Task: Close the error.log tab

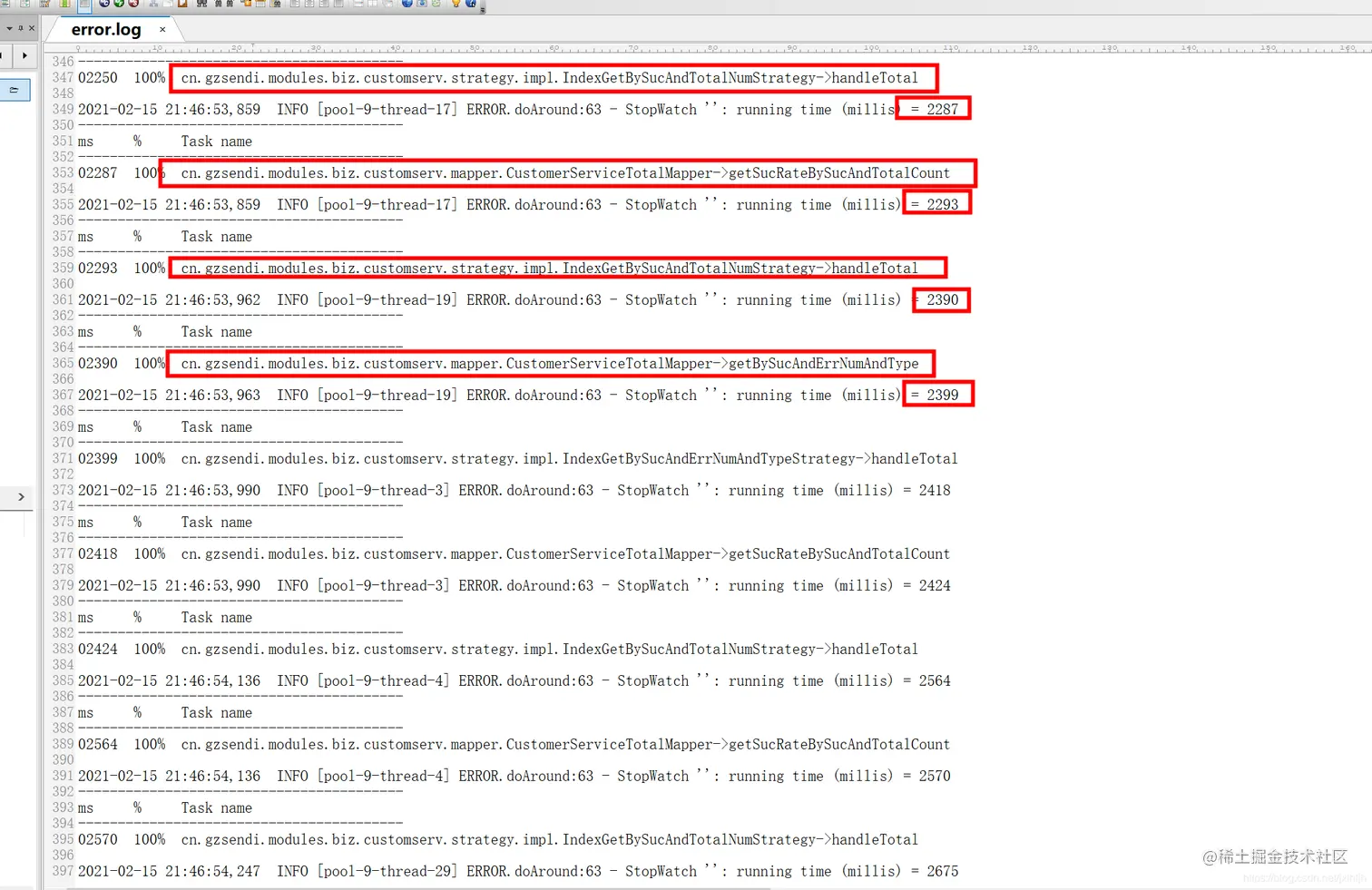Action: click(x=162, y=30)
